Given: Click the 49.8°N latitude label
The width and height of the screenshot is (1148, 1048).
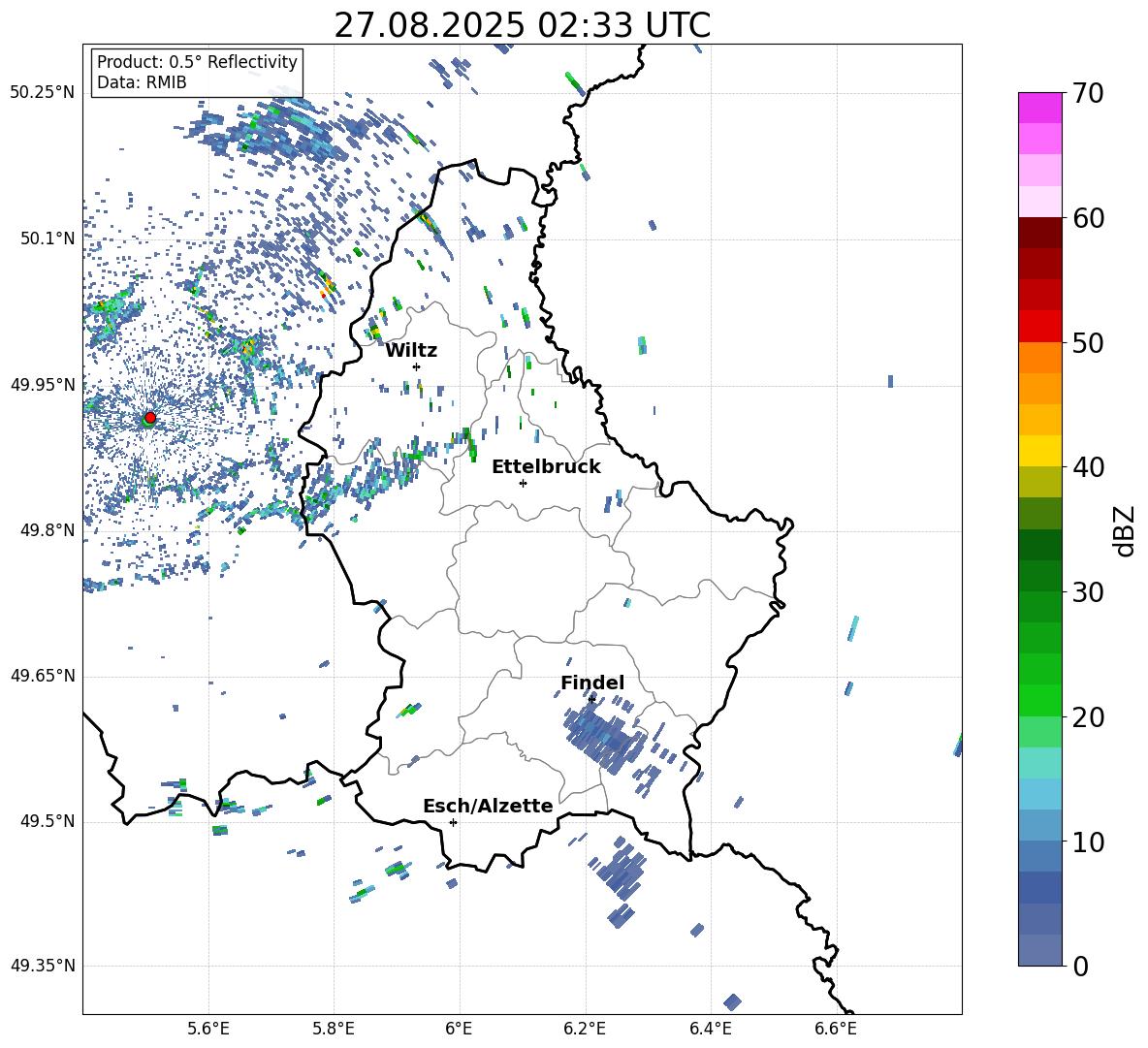Looking at the screenshot, I should (47, 530).
